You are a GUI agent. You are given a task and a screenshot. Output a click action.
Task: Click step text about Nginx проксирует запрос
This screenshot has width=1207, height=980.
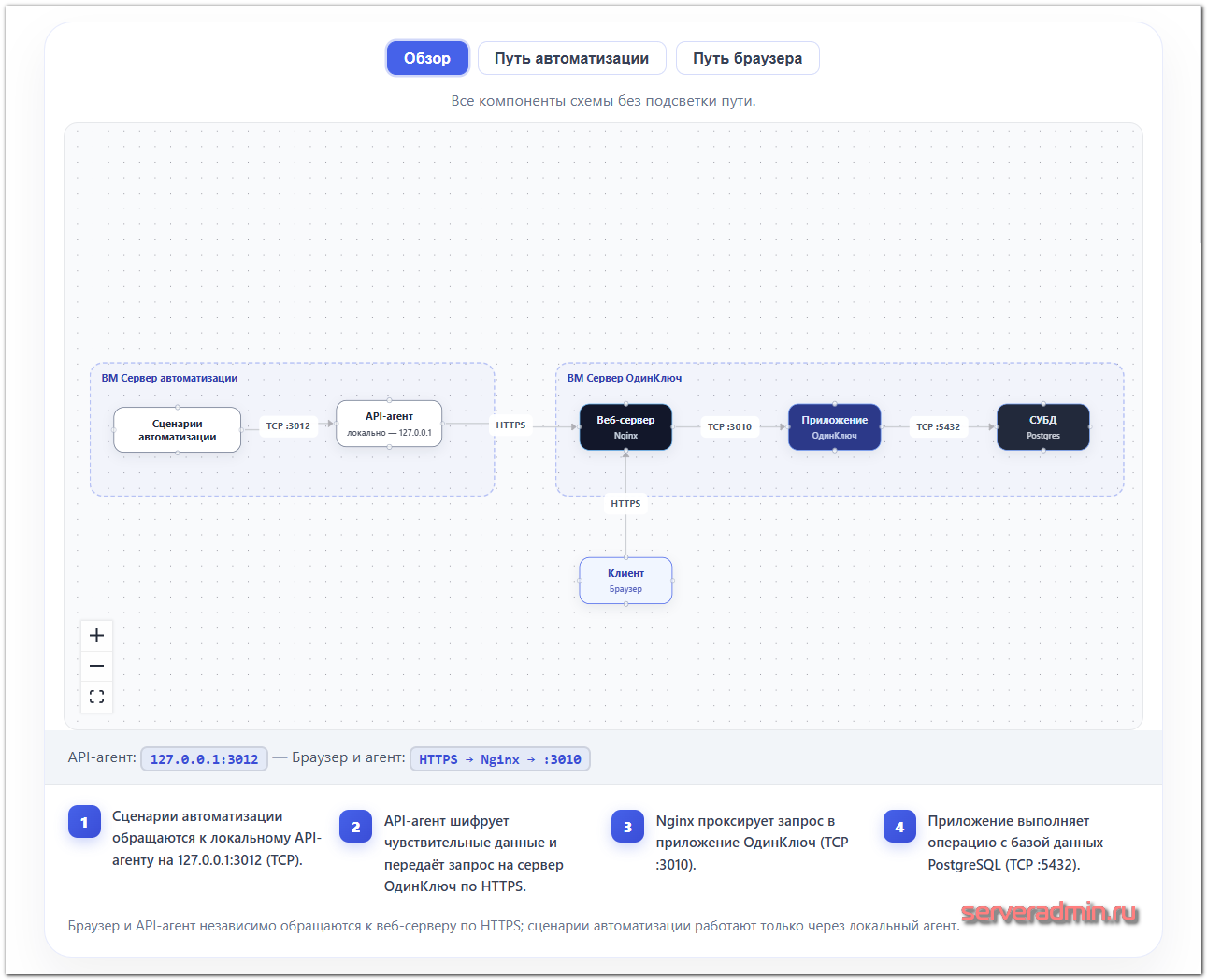coord(753,843)
